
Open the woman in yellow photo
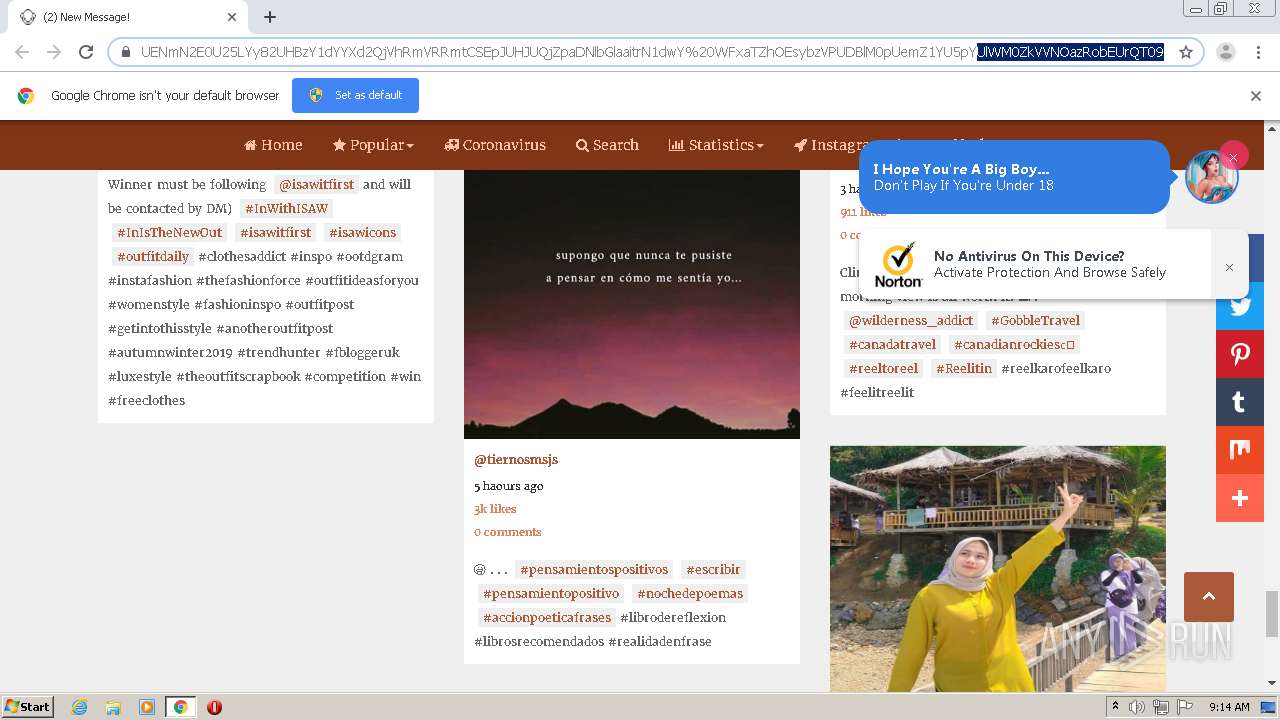click(998, 568)
